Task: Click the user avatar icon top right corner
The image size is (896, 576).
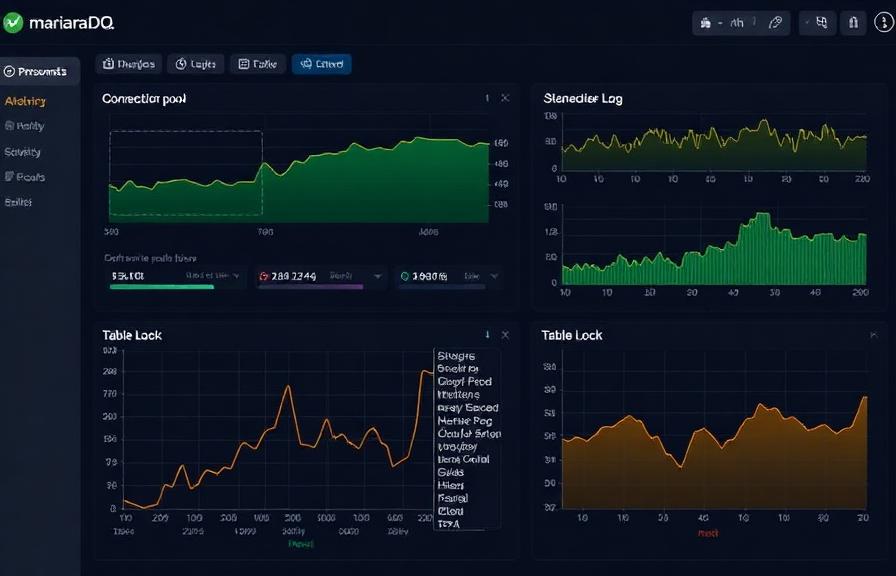Action: (884, 22)
